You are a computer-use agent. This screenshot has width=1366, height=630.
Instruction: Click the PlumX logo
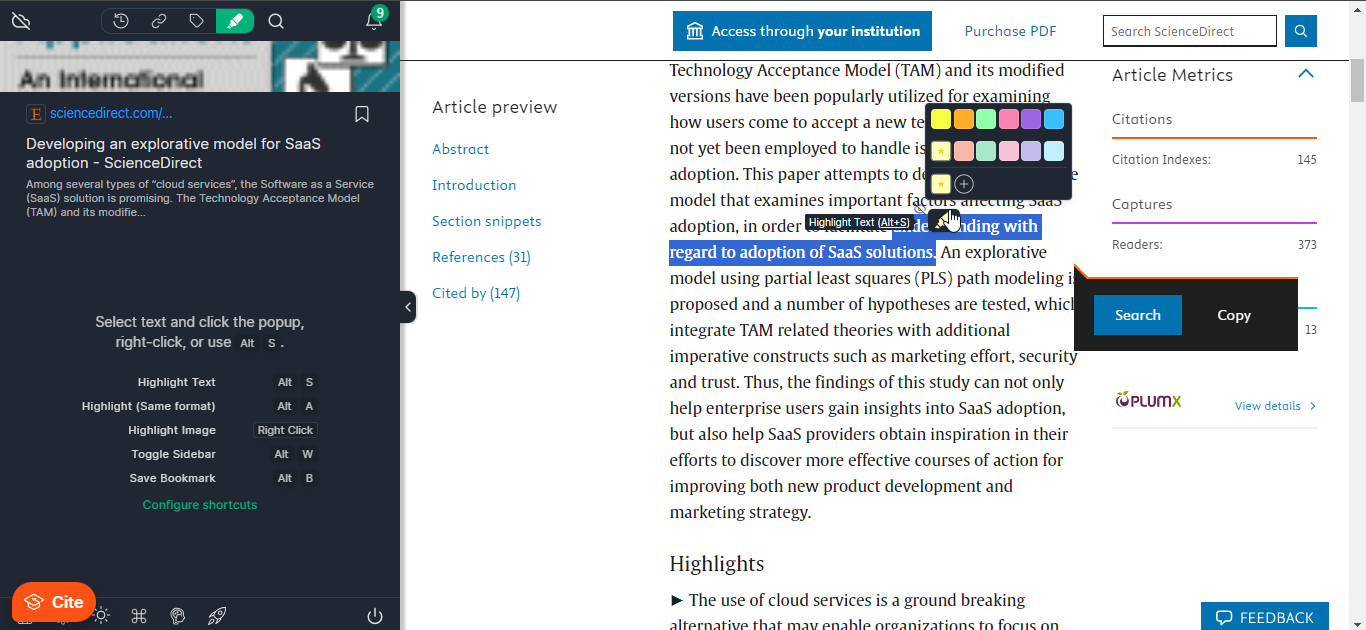coord(1148,401)
